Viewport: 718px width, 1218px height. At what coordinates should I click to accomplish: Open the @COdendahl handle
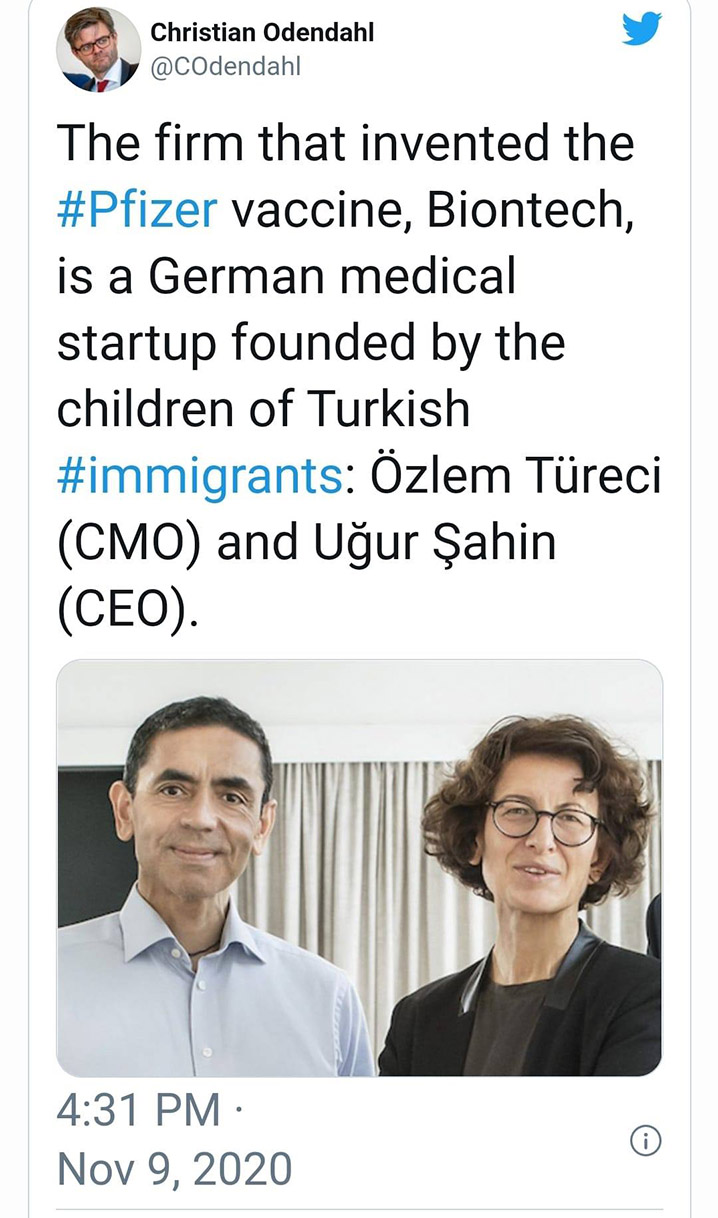(225, 67)
